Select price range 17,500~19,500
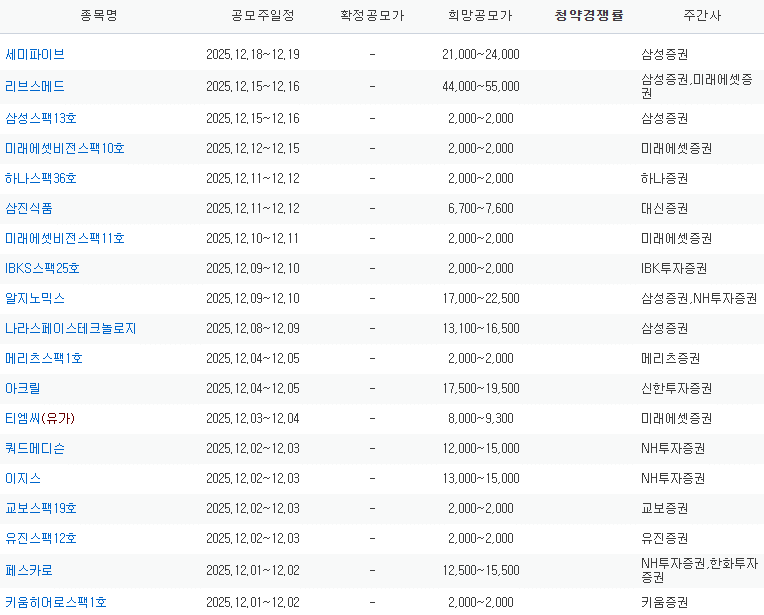Viewport: 764px width, 615px height. pyautogui.click(x=481, y=388)
